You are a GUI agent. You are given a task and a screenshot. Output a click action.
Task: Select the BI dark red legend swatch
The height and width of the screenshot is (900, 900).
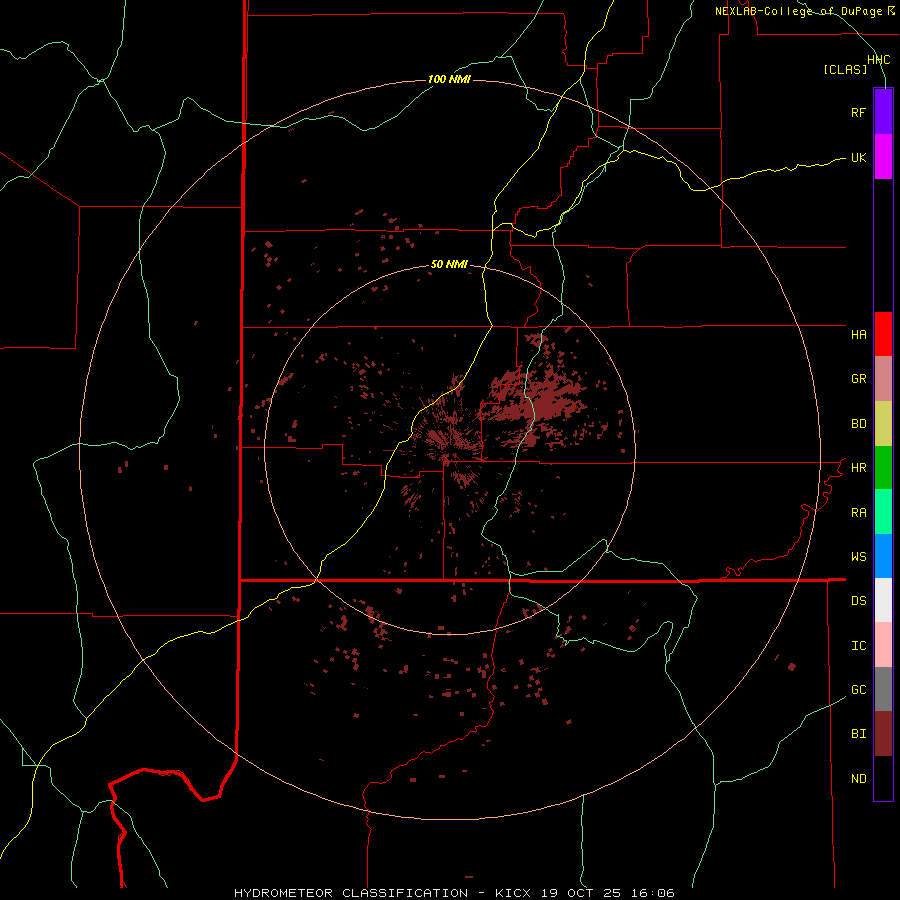click(x=883, y=734)
